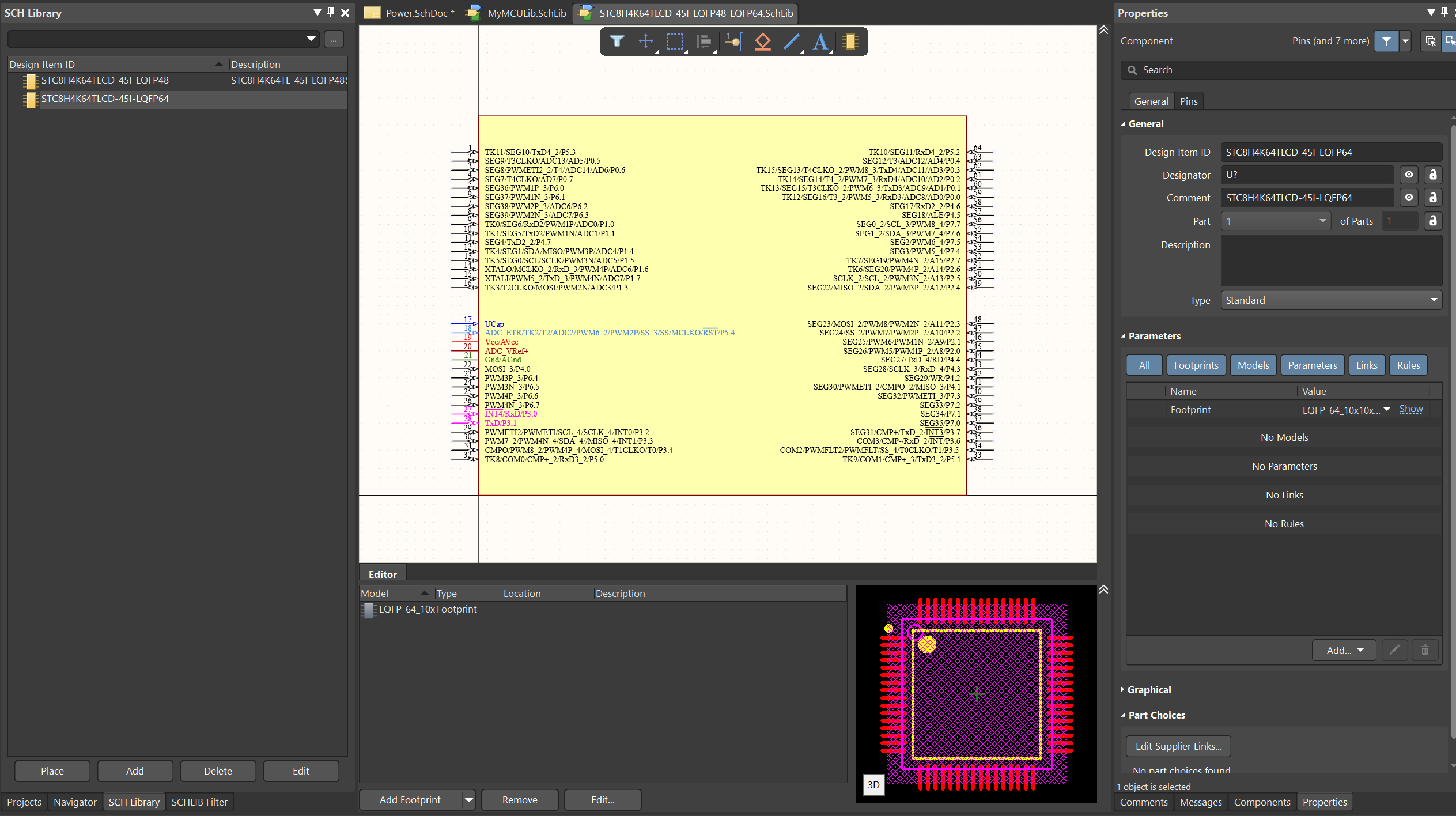Open the Navigator panel tab
This screenshot has height=816, width=1456.
75,802
